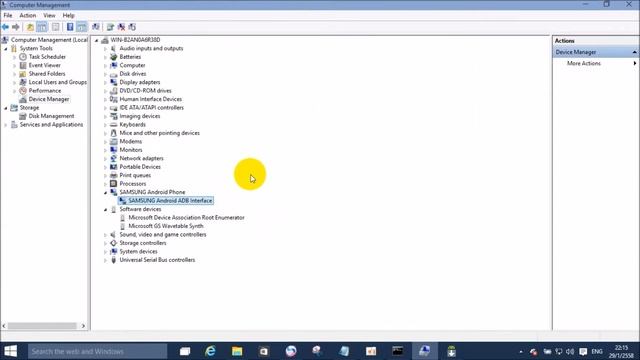The width and height of the screenshot is (640, 360).
Task: Select Disk Management under Storage
Action: tap(51, 116)
